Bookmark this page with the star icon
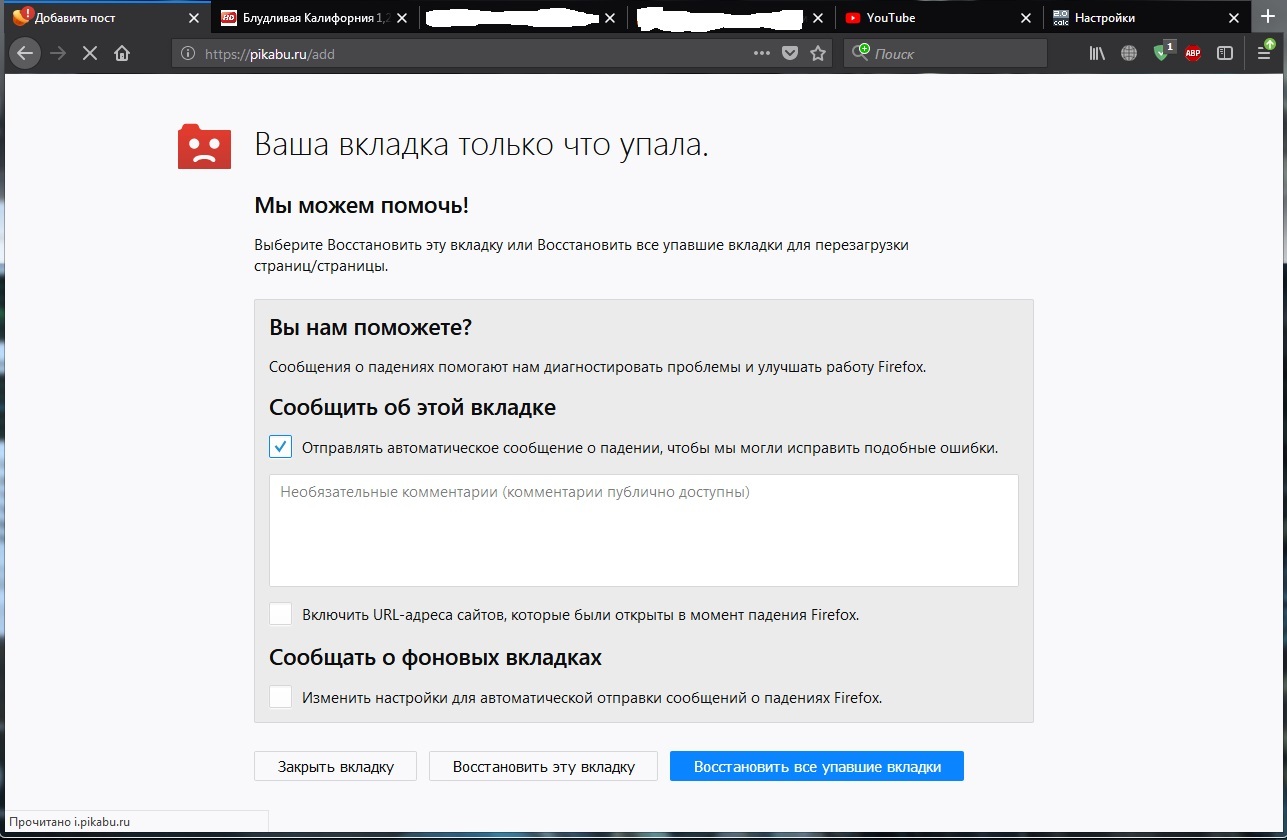This screenshot has width=1287, height=840. [x=818, y=54]
